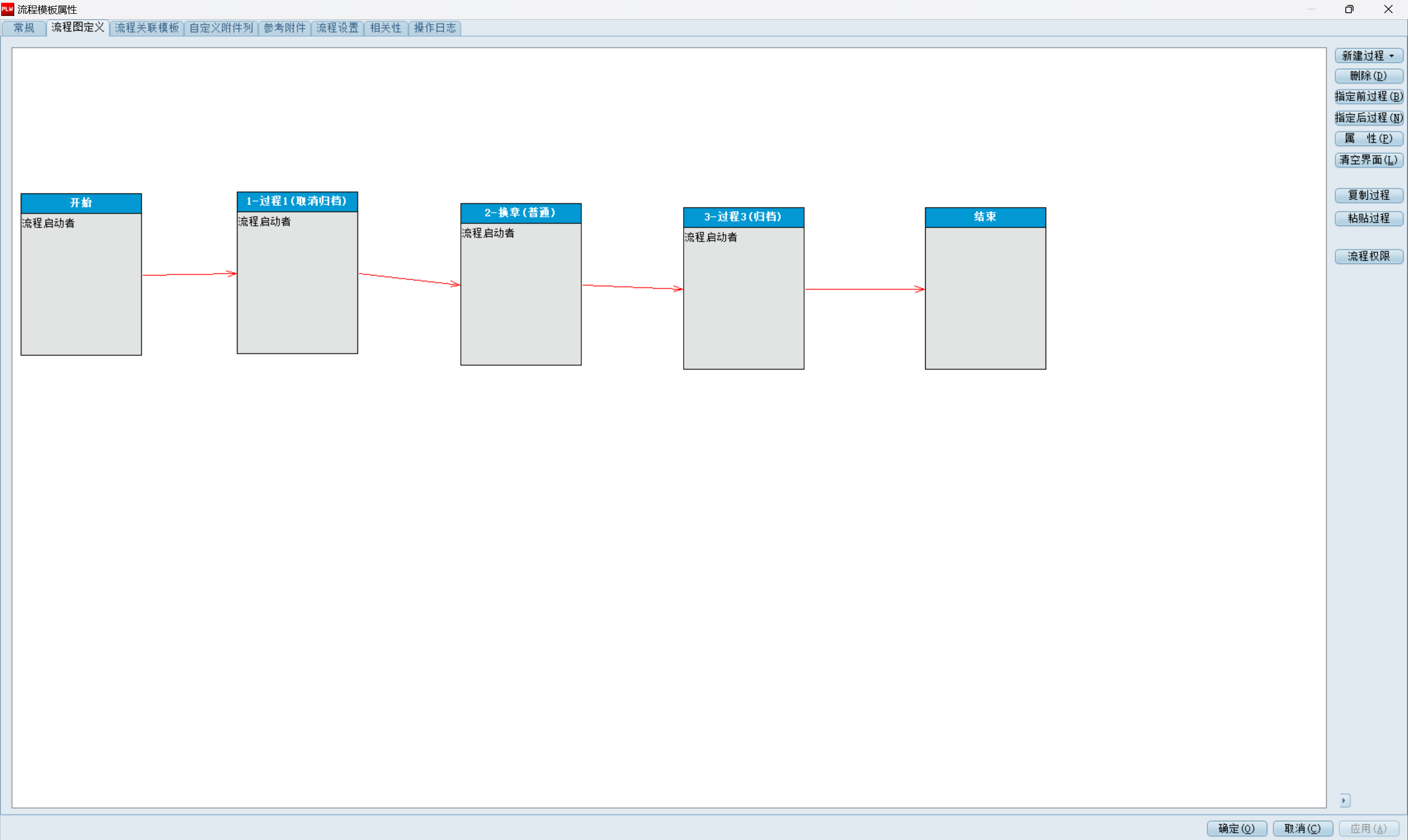Select the 开始 node header
This screenshot has width=1408, height=840.
[81, 203]
